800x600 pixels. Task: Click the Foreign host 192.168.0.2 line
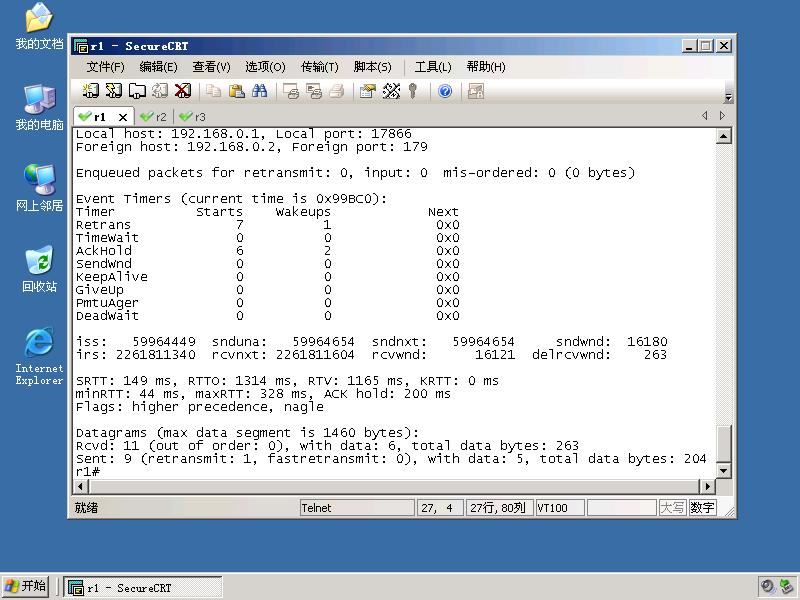(252, 147)
